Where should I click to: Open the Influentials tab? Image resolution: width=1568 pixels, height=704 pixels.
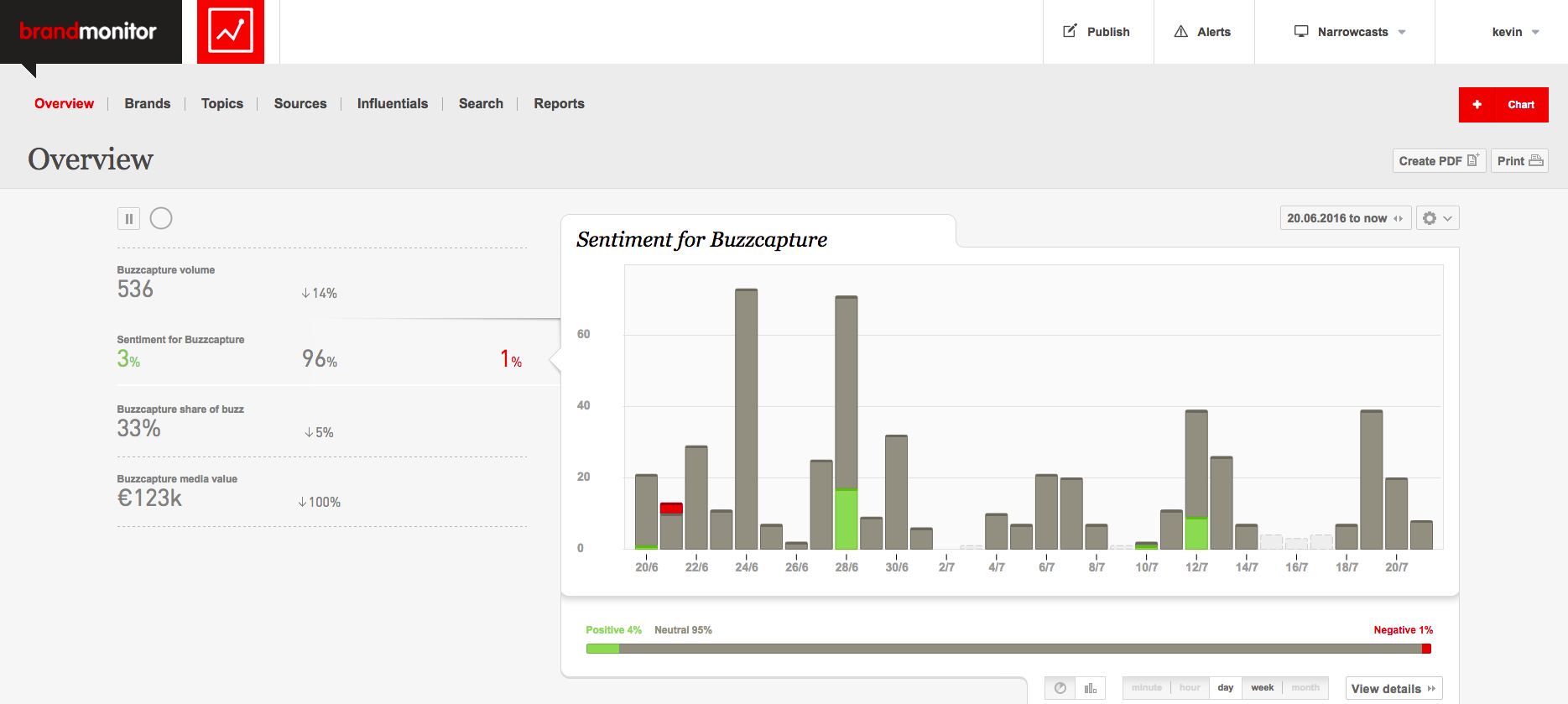(393, 103)
